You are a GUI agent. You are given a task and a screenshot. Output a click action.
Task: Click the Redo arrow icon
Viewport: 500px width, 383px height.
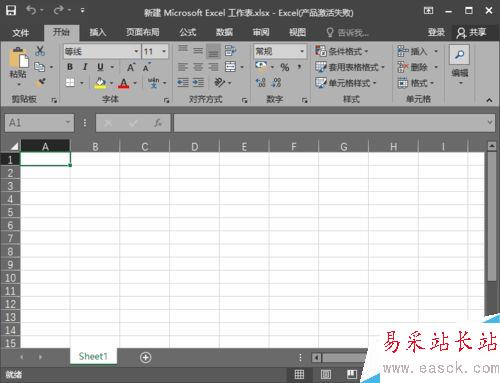pyautogui.click(x=58, y=11)
